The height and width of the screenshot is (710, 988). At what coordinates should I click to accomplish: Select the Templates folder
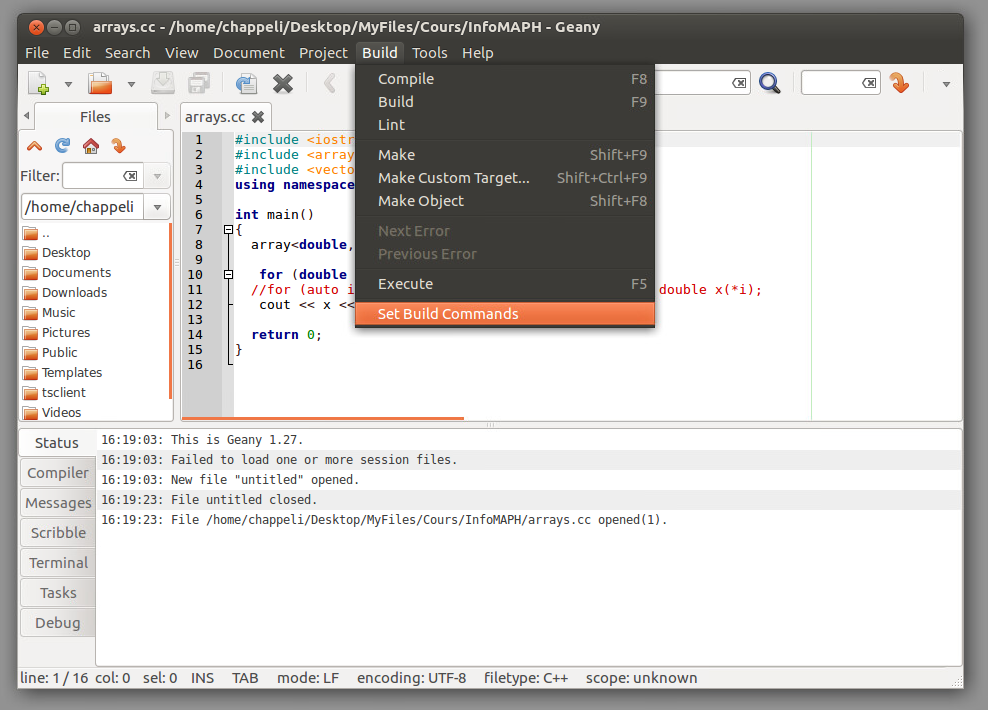pos(96,373)
